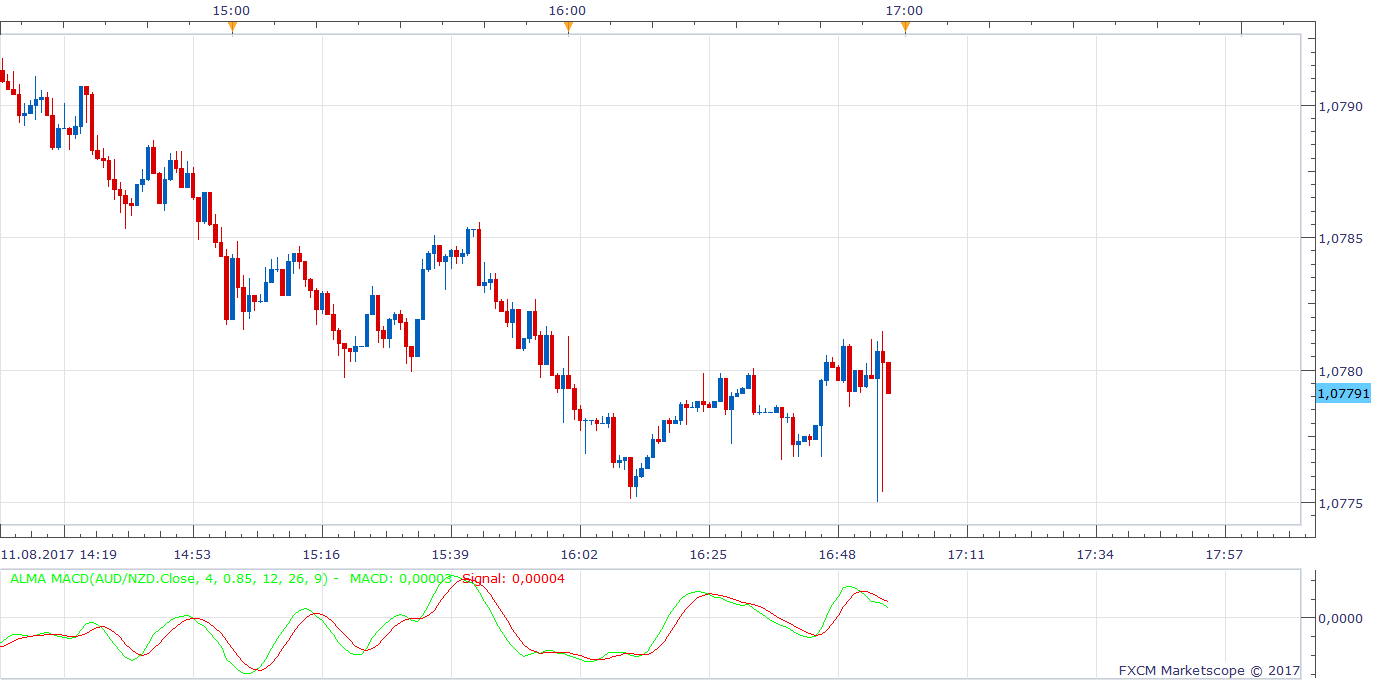
Task: Click the 16:48 time axis label
Action: (x=837, y=554)
